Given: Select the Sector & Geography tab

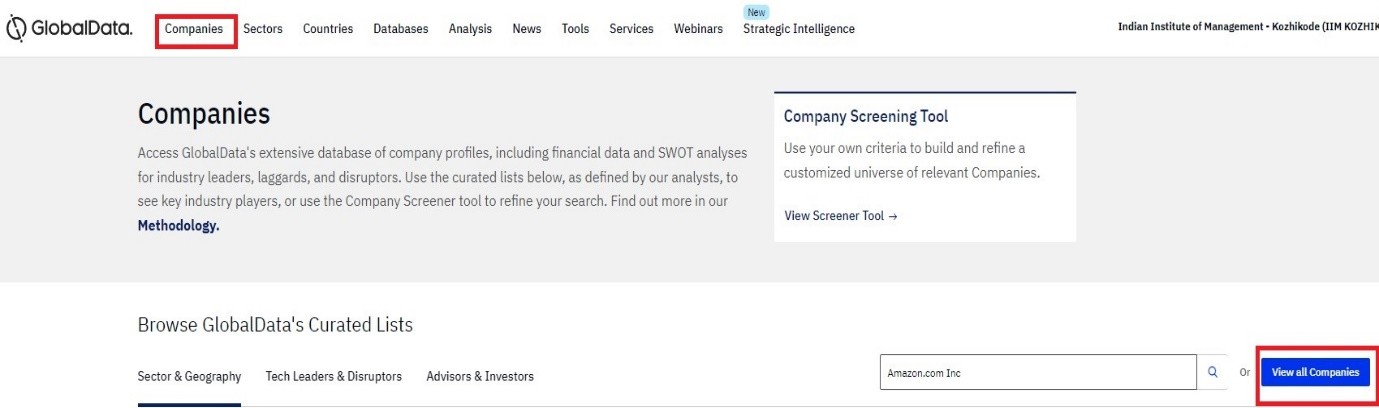Looking at the screenshot, I should click(189, 377).
